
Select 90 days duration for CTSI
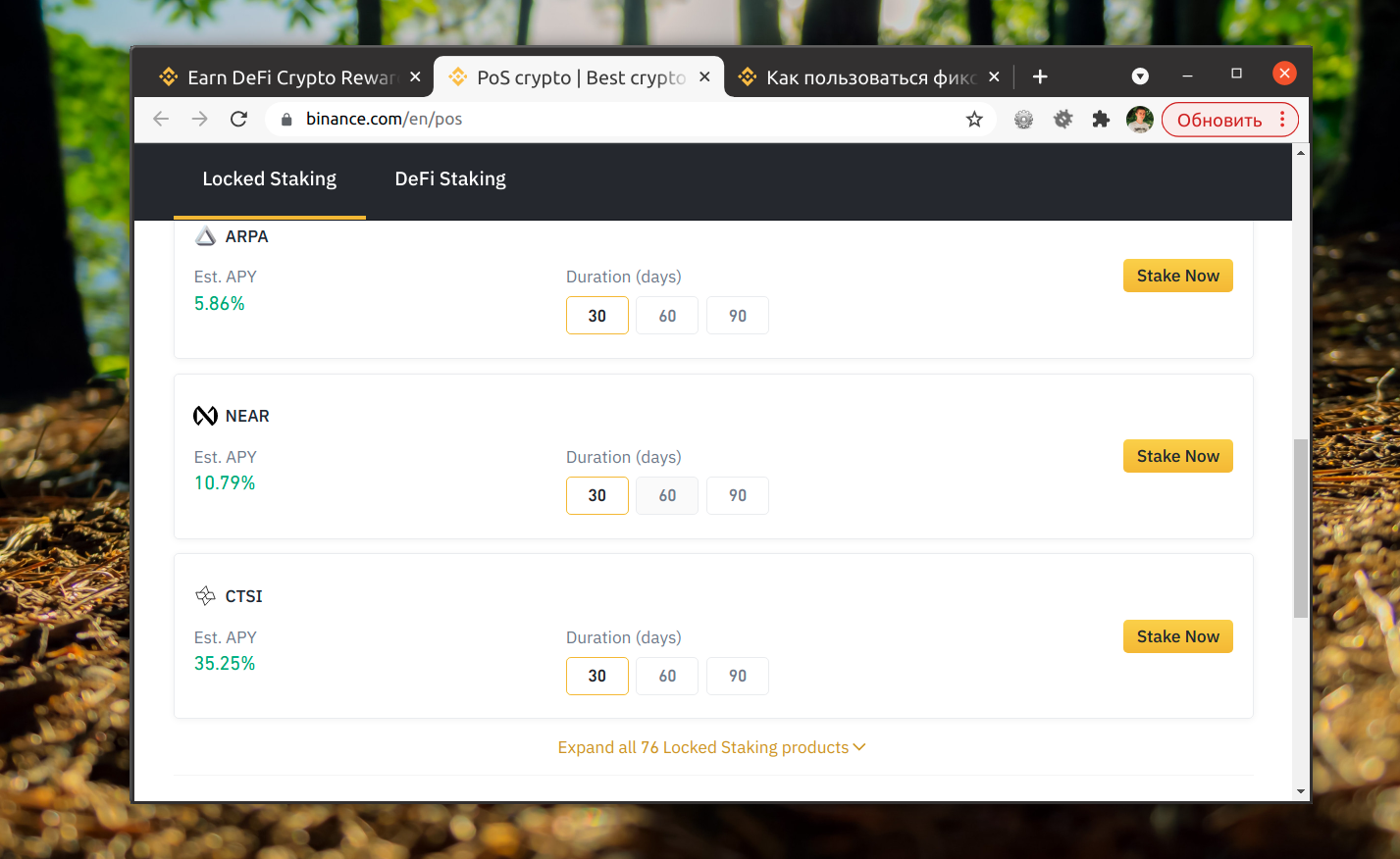coord(738,676)
